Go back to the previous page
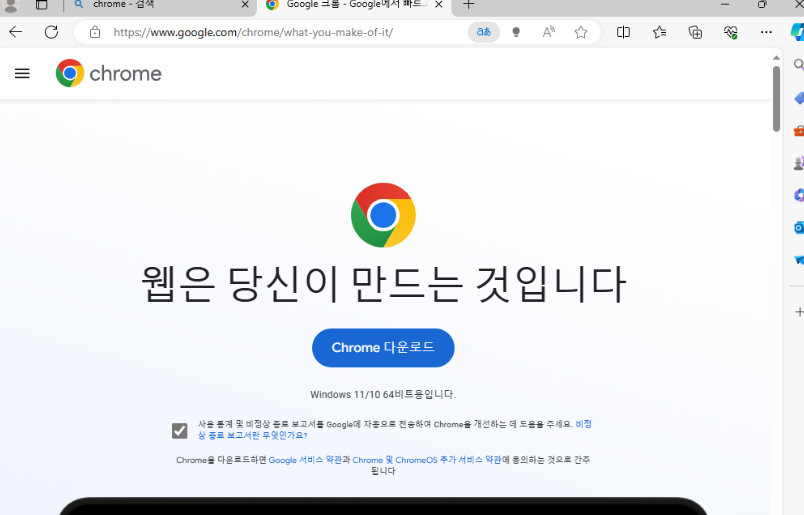The height and width of the screenshot is (515, 804). coord(15,32)
